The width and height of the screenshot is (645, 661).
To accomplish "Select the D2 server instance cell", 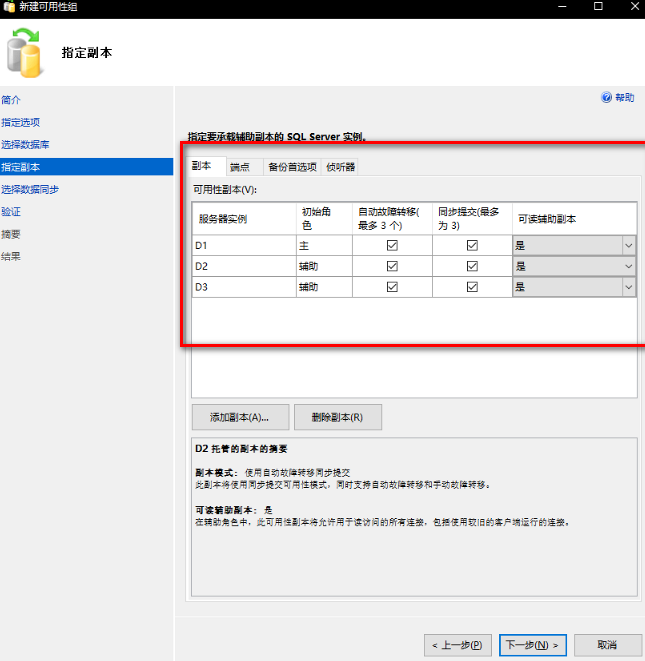I will 242,266.
